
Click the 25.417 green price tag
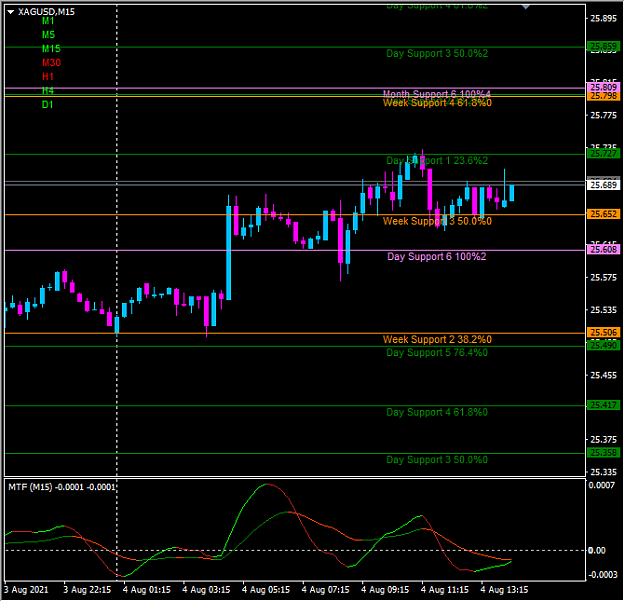tap(603, 405)
